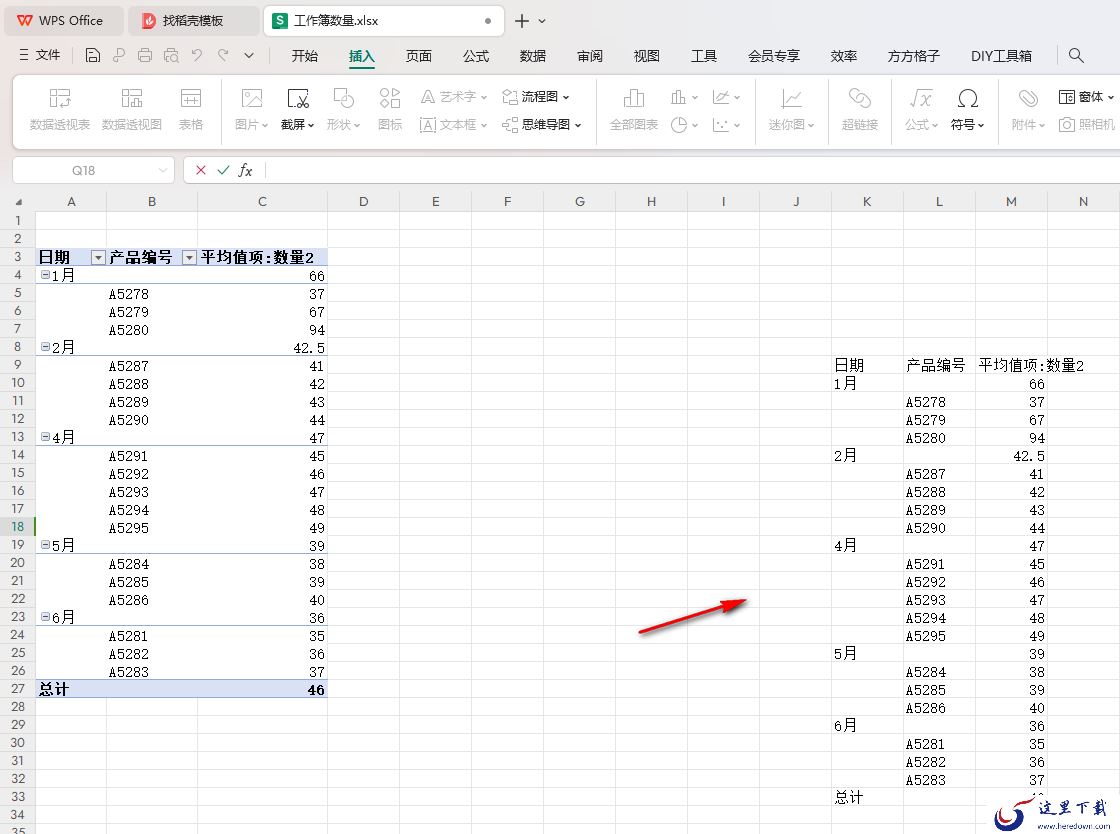The image size is (1120, 834).
Task: Open the column chart dropdown
Action: [x=684, y=96]
